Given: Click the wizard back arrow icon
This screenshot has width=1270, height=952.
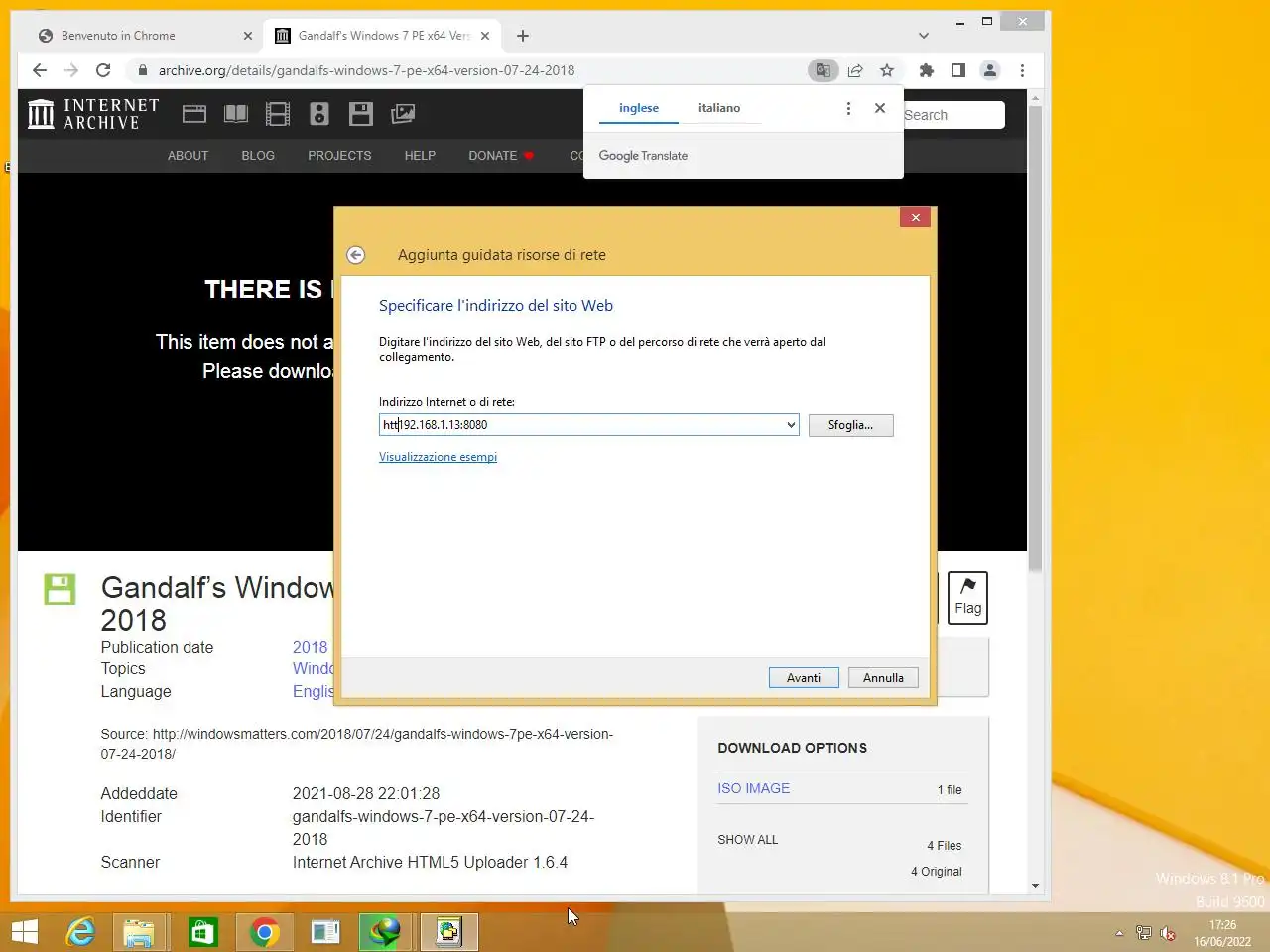Looking at the screenshot, I should 355,255.
